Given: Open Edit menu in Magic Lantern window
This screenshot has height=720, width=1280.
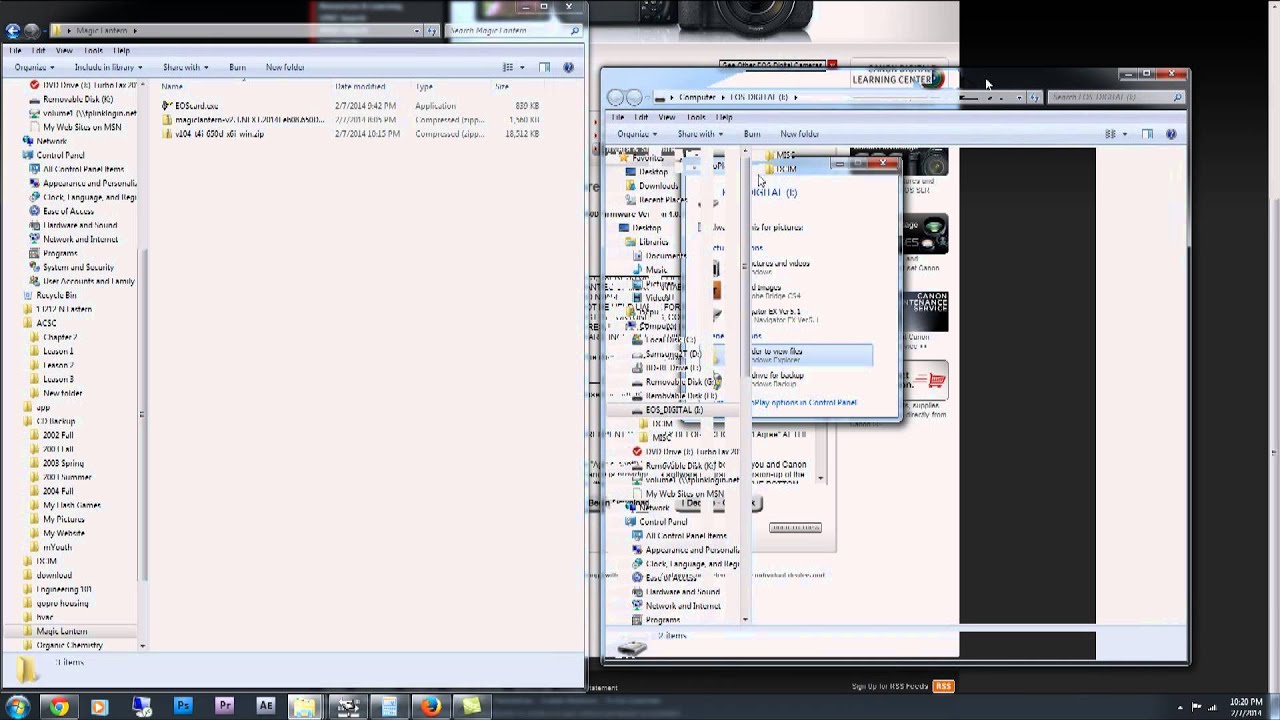Looking at the screenshot, I should pyautogui.click(x=39, y=50).
